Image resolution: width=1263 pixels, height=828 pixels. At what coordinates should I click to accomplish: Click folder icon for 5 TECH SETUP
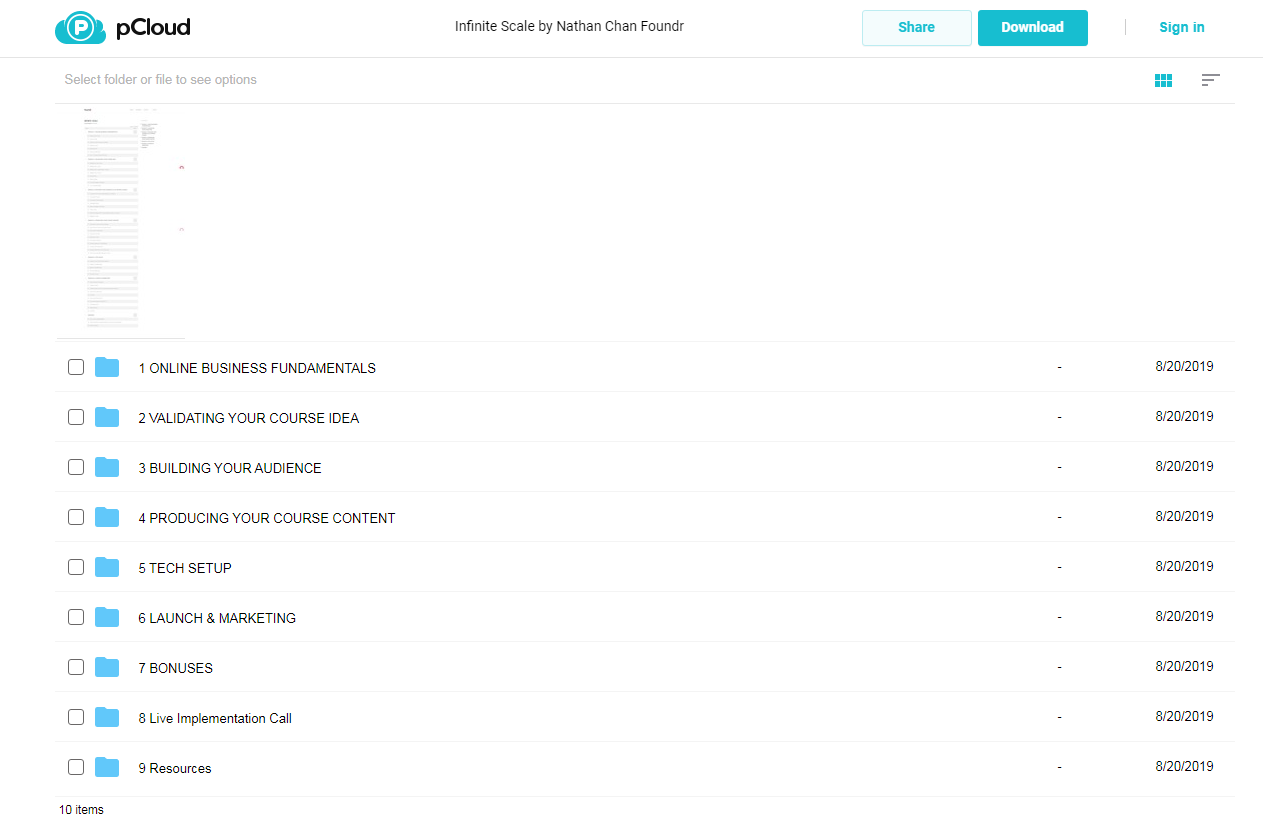tap(107, 567)
